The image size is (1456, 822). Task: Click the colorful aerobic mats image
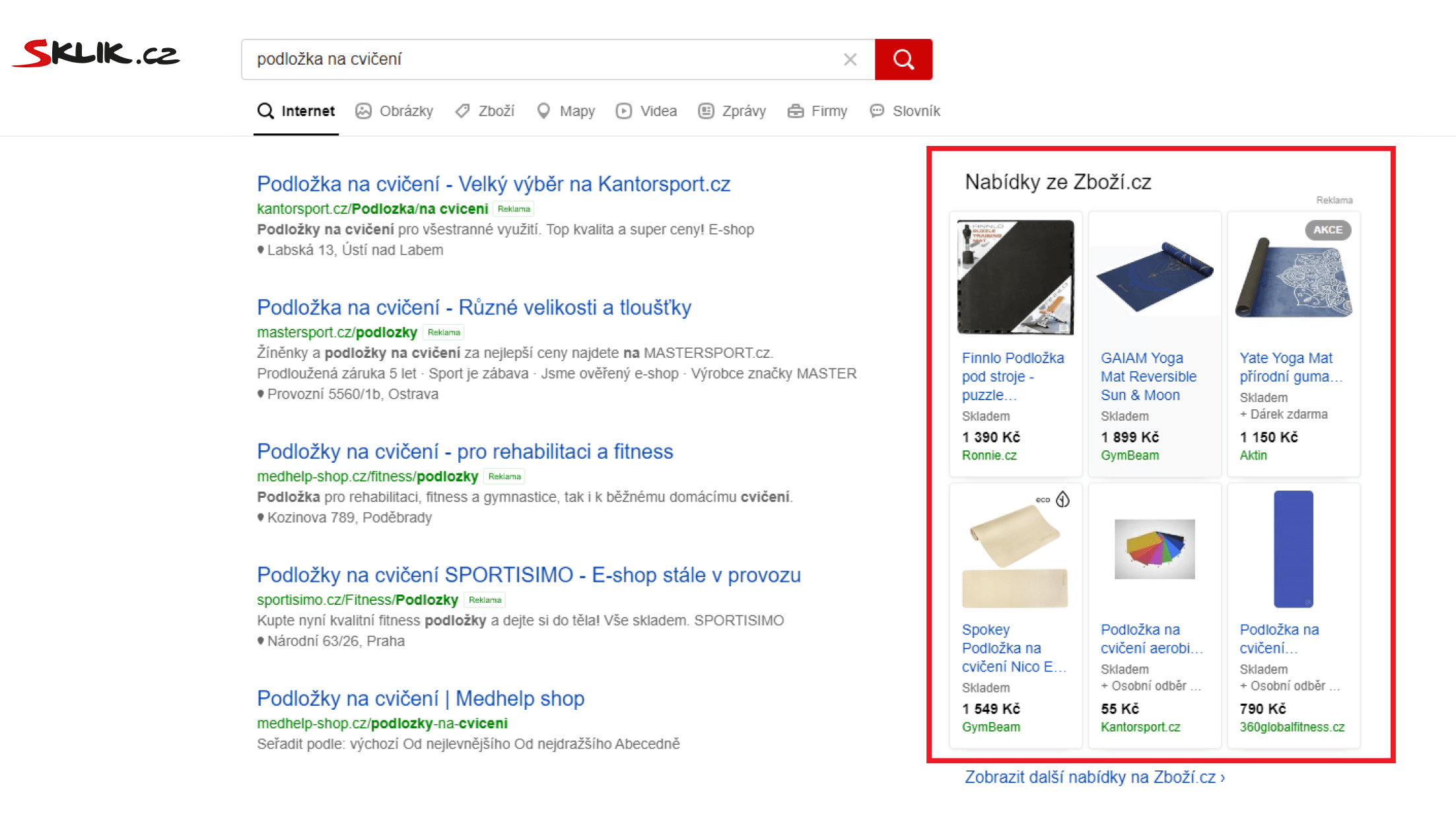[x=1154, y=549]
